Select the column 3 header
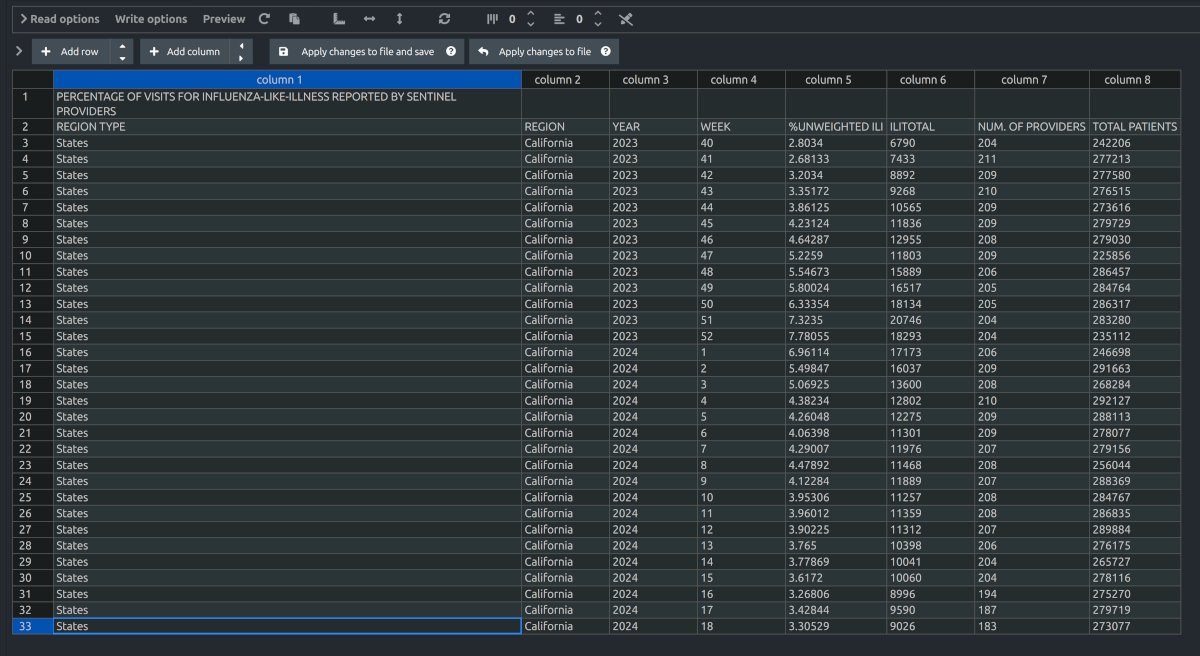1200x656 pixels. [653, 79]
